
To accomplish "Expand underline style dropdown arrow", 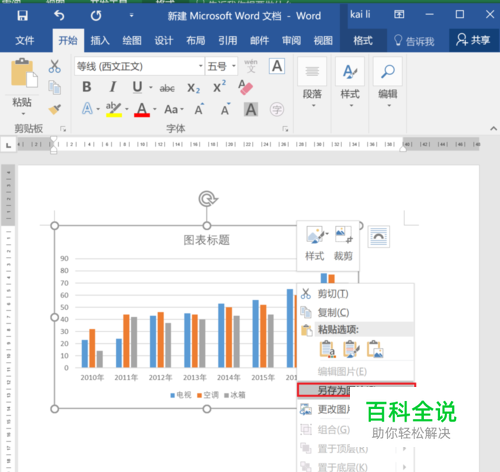I will pos(151,88).
